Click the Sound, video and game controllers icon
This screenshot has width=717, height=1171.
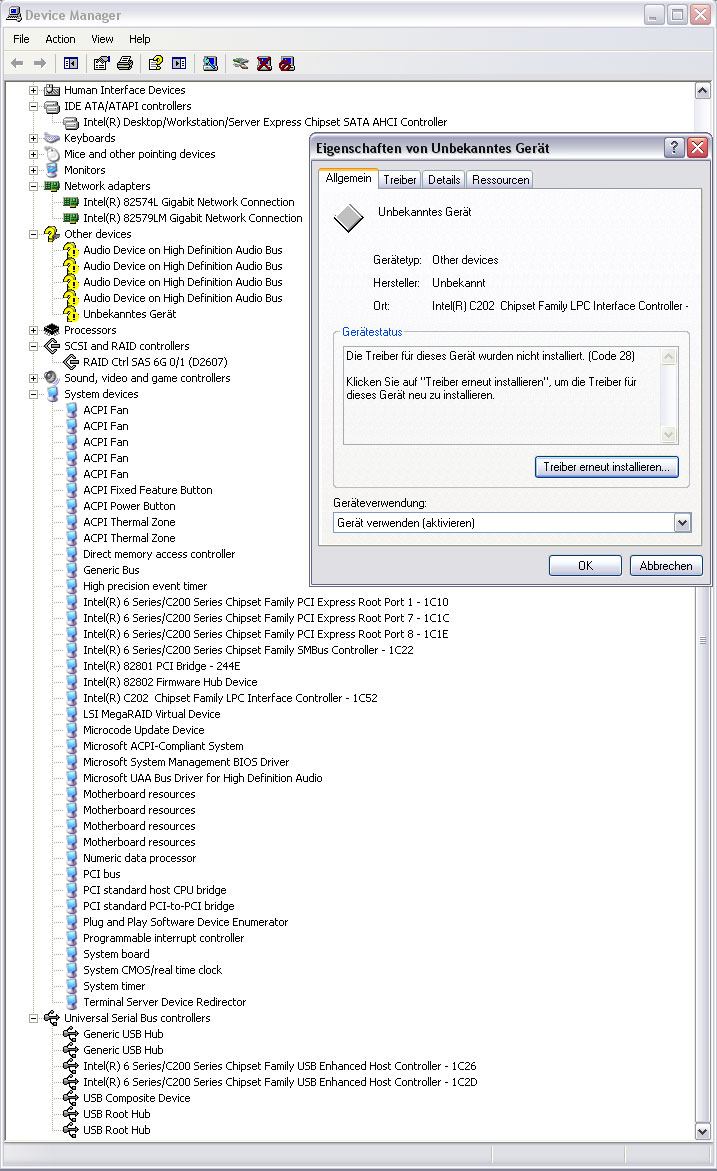point(52,378)
